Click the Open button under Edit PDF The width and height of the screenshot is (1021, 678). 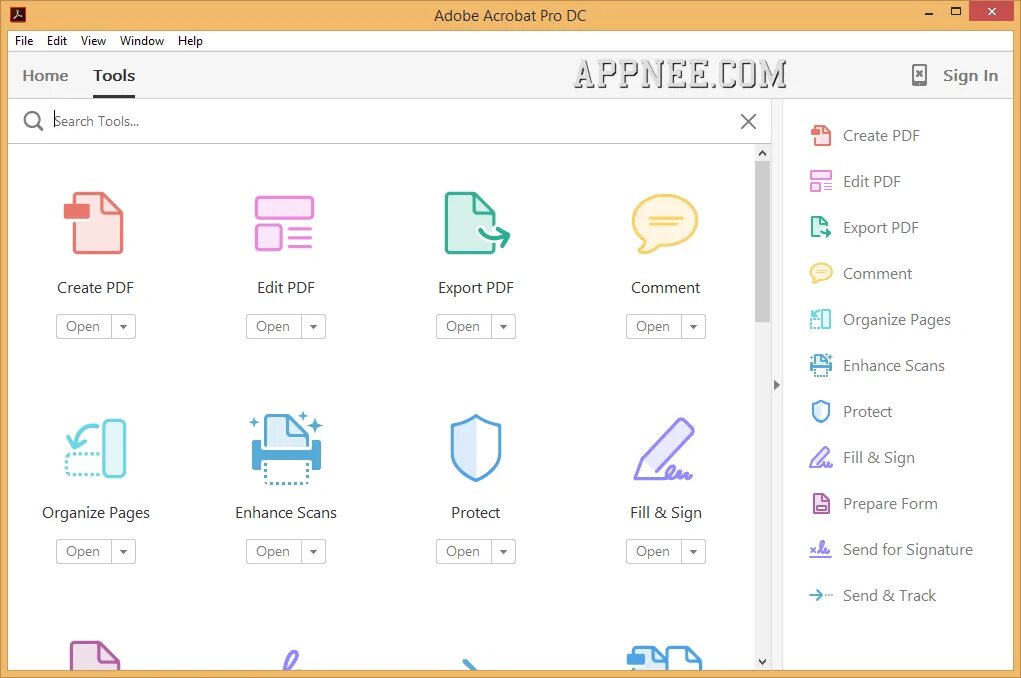point(273,326)
